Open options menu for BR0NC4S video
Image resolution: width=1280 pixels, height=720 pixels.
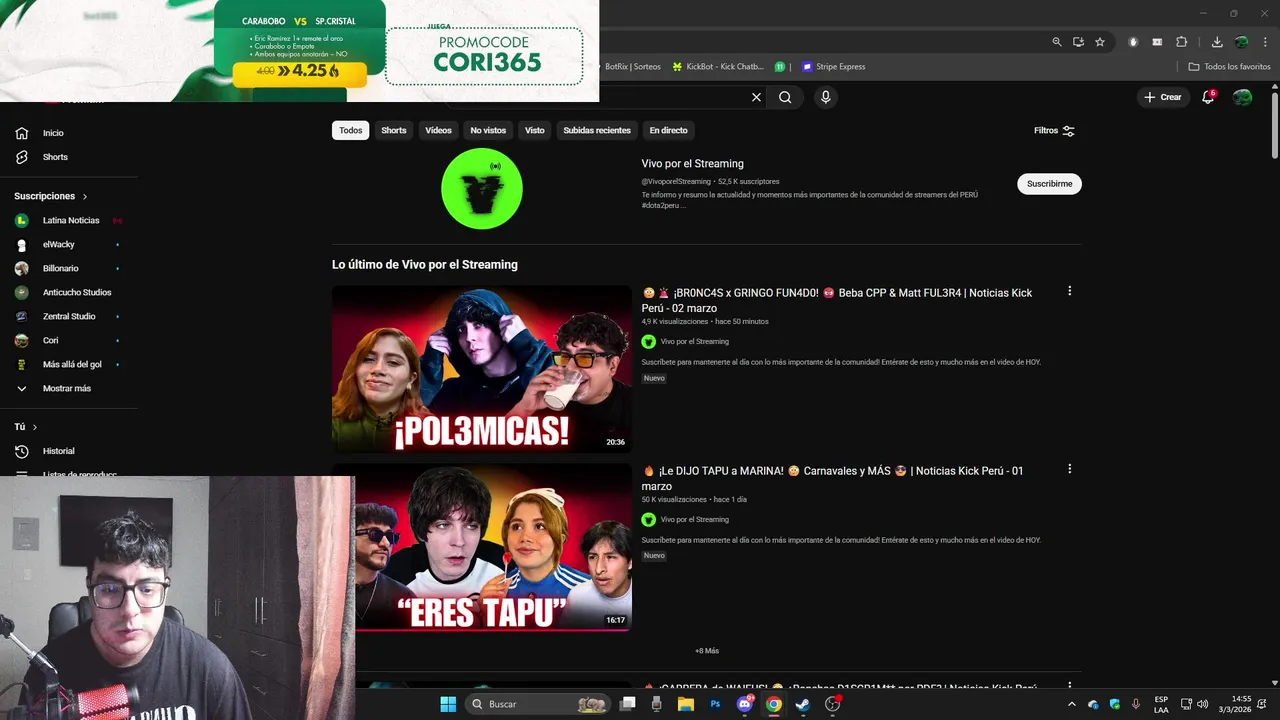click(x=1069, y=291)
